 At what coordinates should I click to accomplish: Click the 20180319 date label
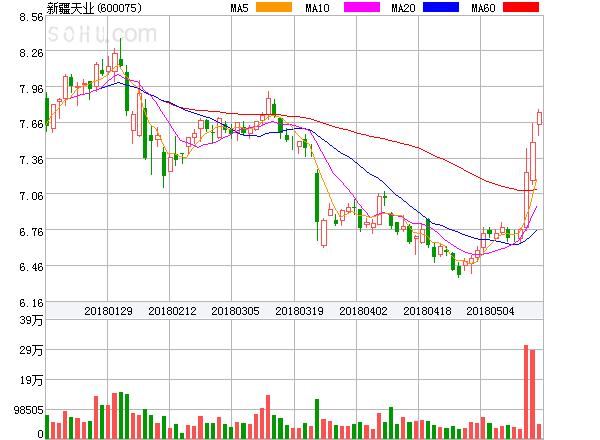[x=299, y=311]
